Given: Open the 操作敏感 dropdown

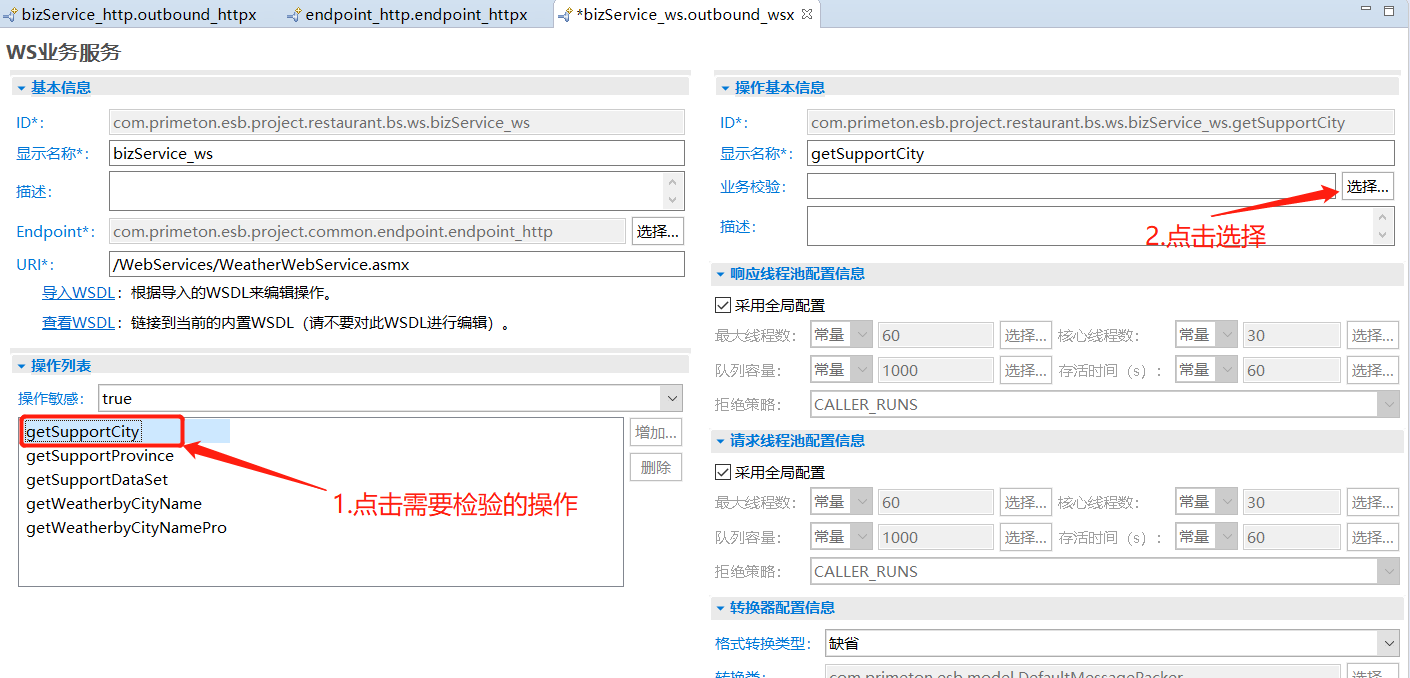Looking at the screenshot, I should pos(671,399).
